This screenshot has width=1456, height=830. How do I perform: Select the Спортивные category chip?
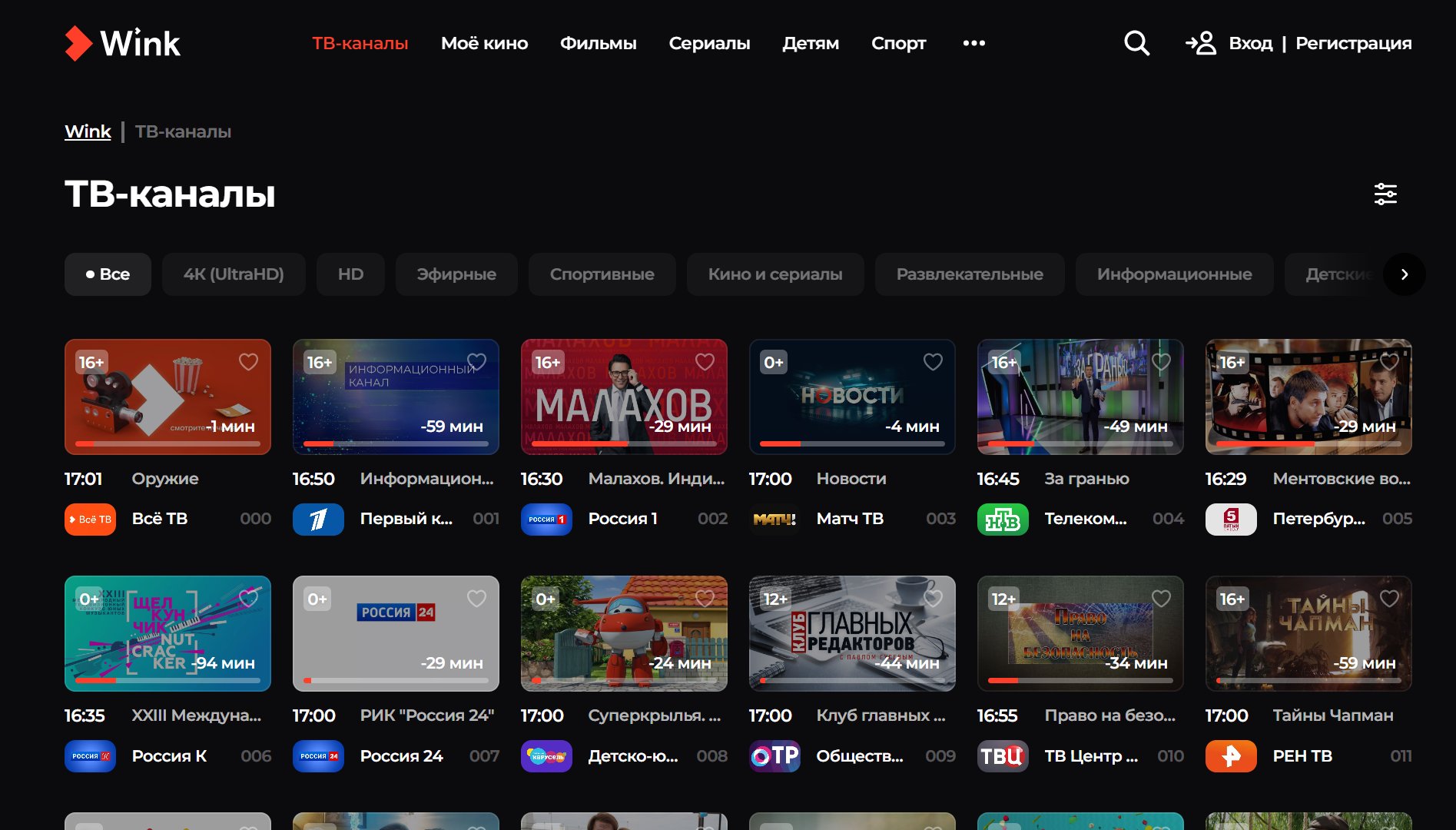pyautogui.click(x=602, y=274)
